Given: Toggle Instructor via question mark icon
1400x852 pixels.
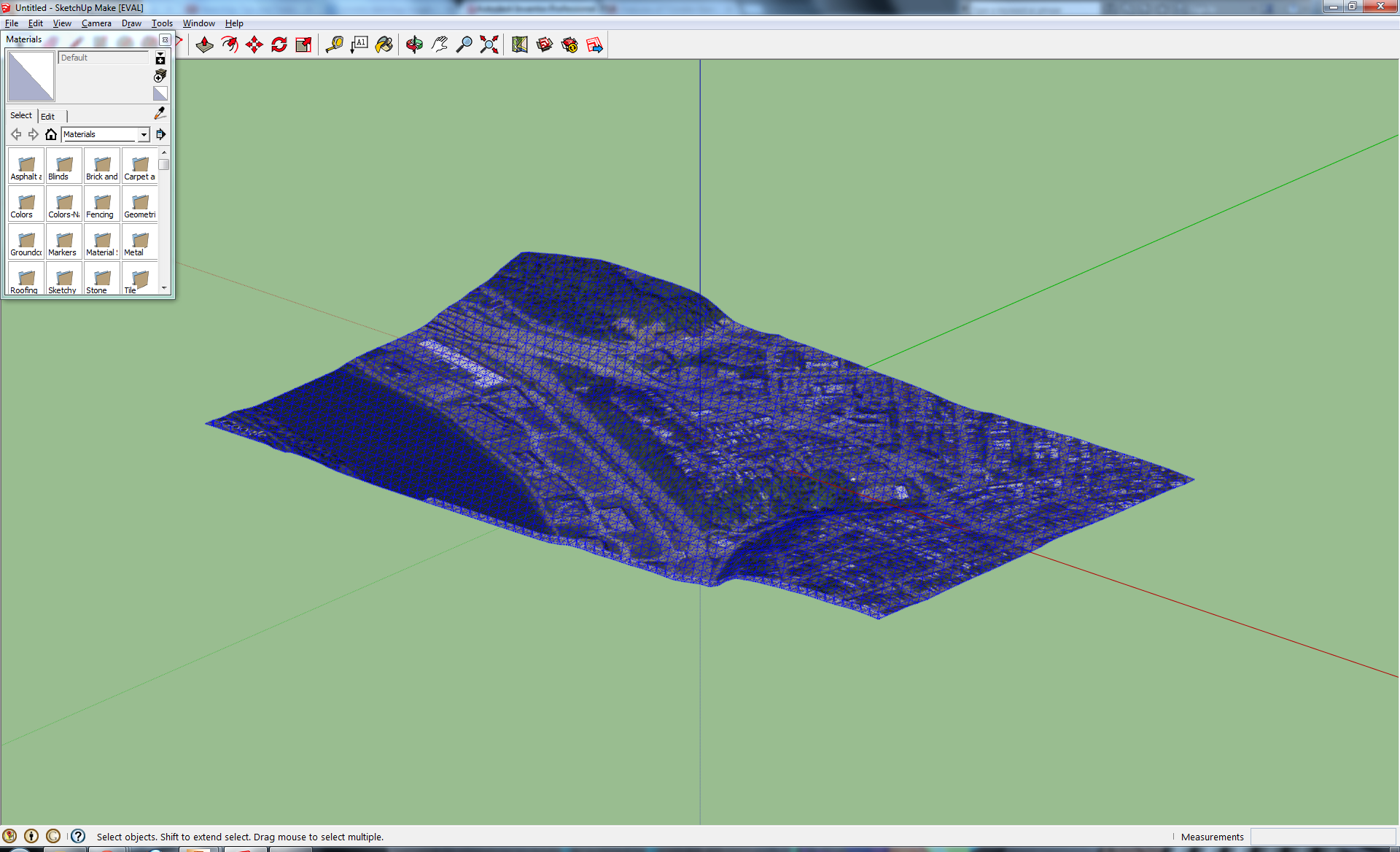Looking at the screenshot, I should tap(78, 836).
